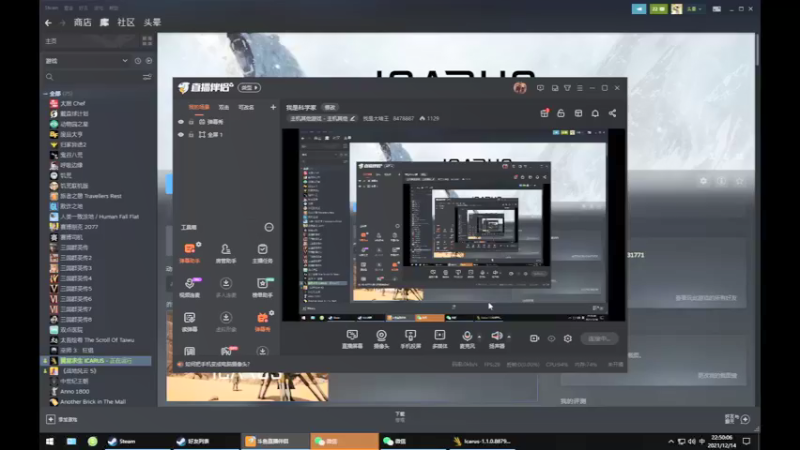Click the speaker icon in broadcaster
The height and width of the screenshot is (450, 800).
(x=496, y=336)
